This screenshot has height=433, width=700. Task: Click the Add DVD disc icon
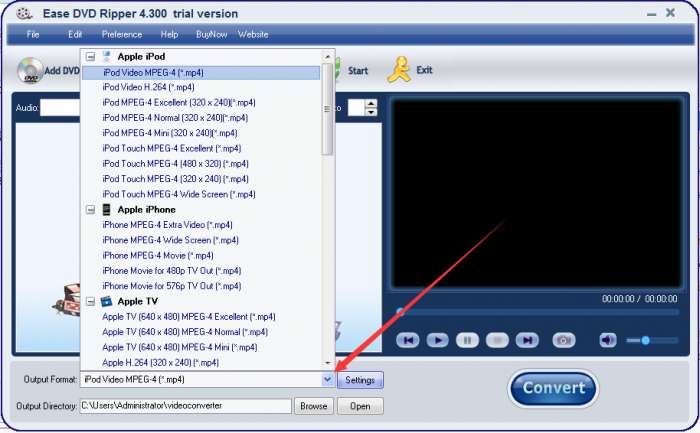point(30,70)
